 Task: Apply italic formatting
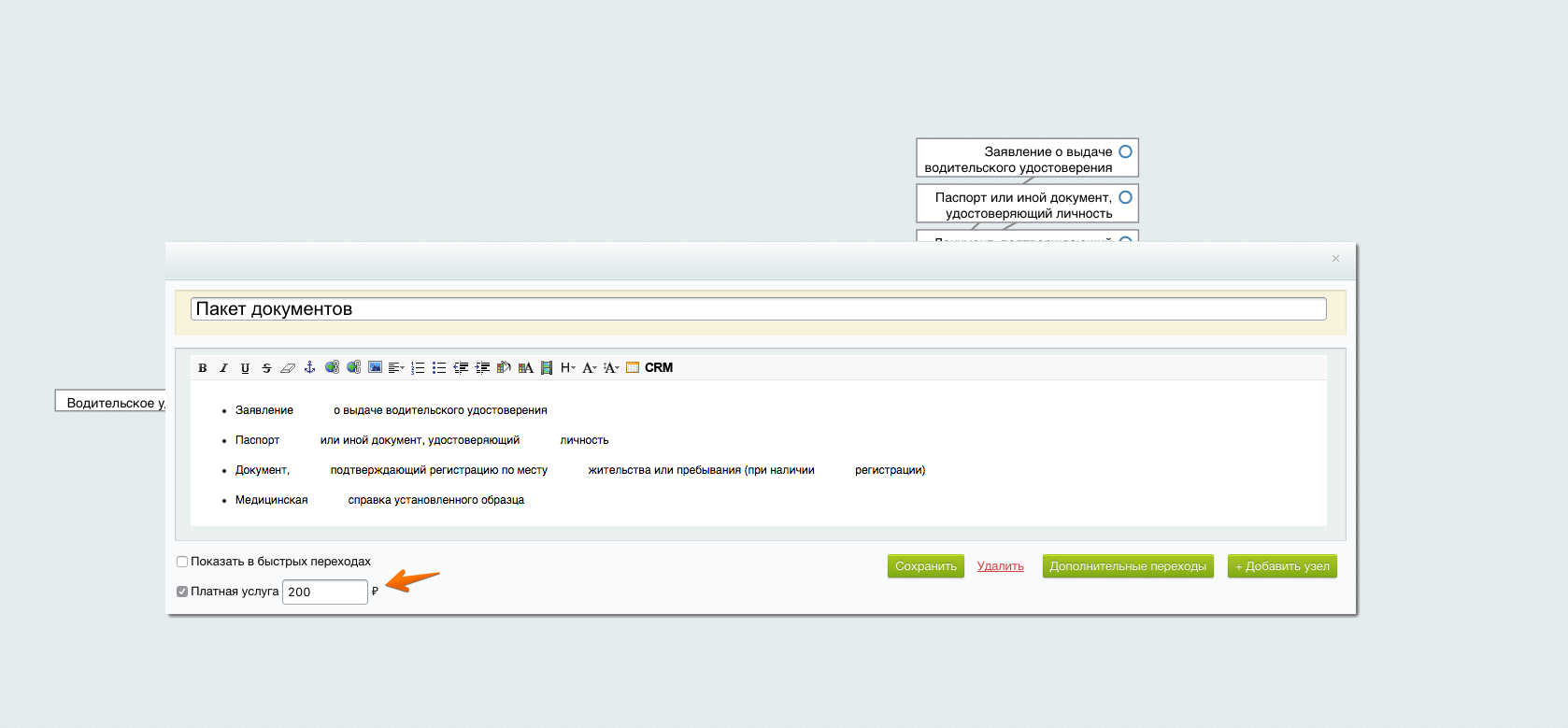pos(223,368)
